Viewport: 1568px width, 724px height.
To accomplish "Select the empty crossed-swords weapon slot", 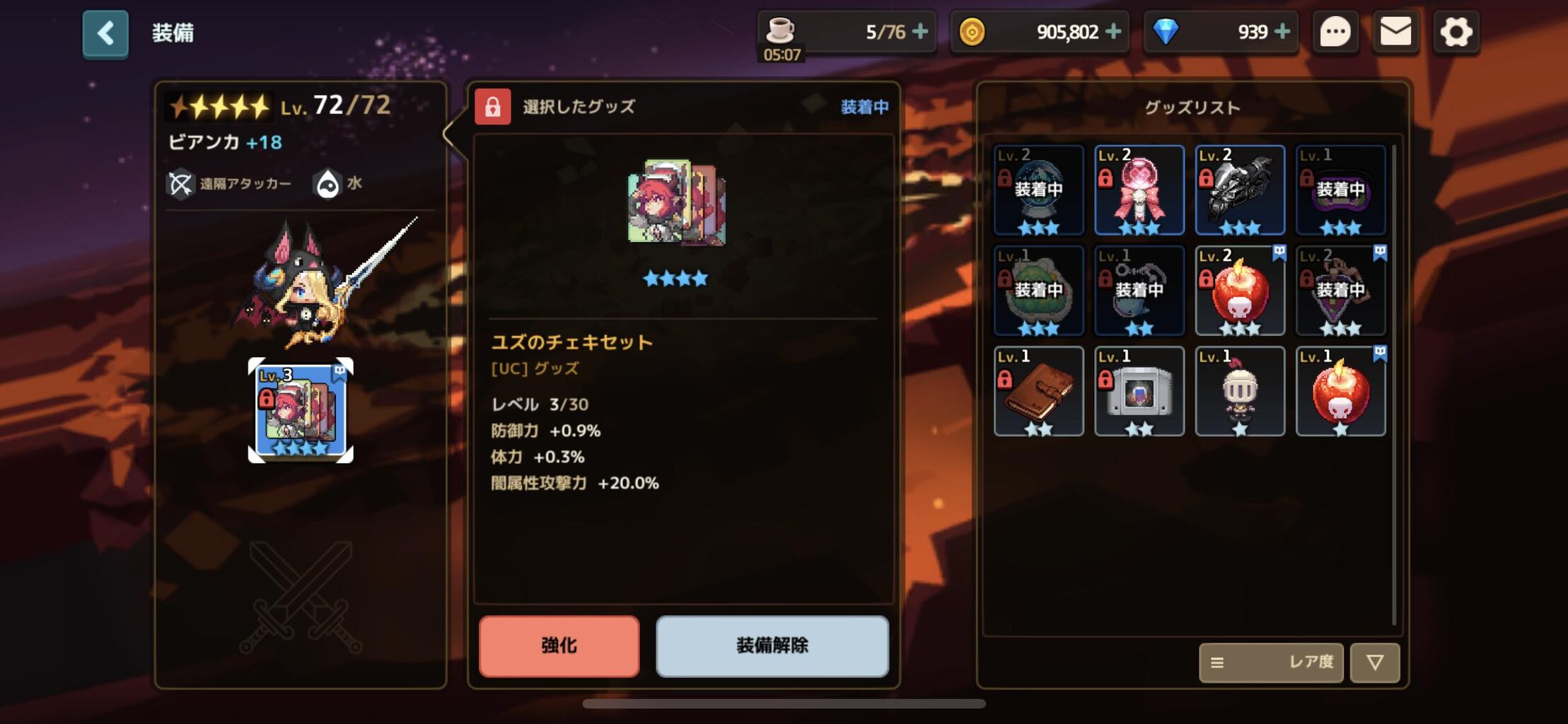I will click(x=301, y=597).
